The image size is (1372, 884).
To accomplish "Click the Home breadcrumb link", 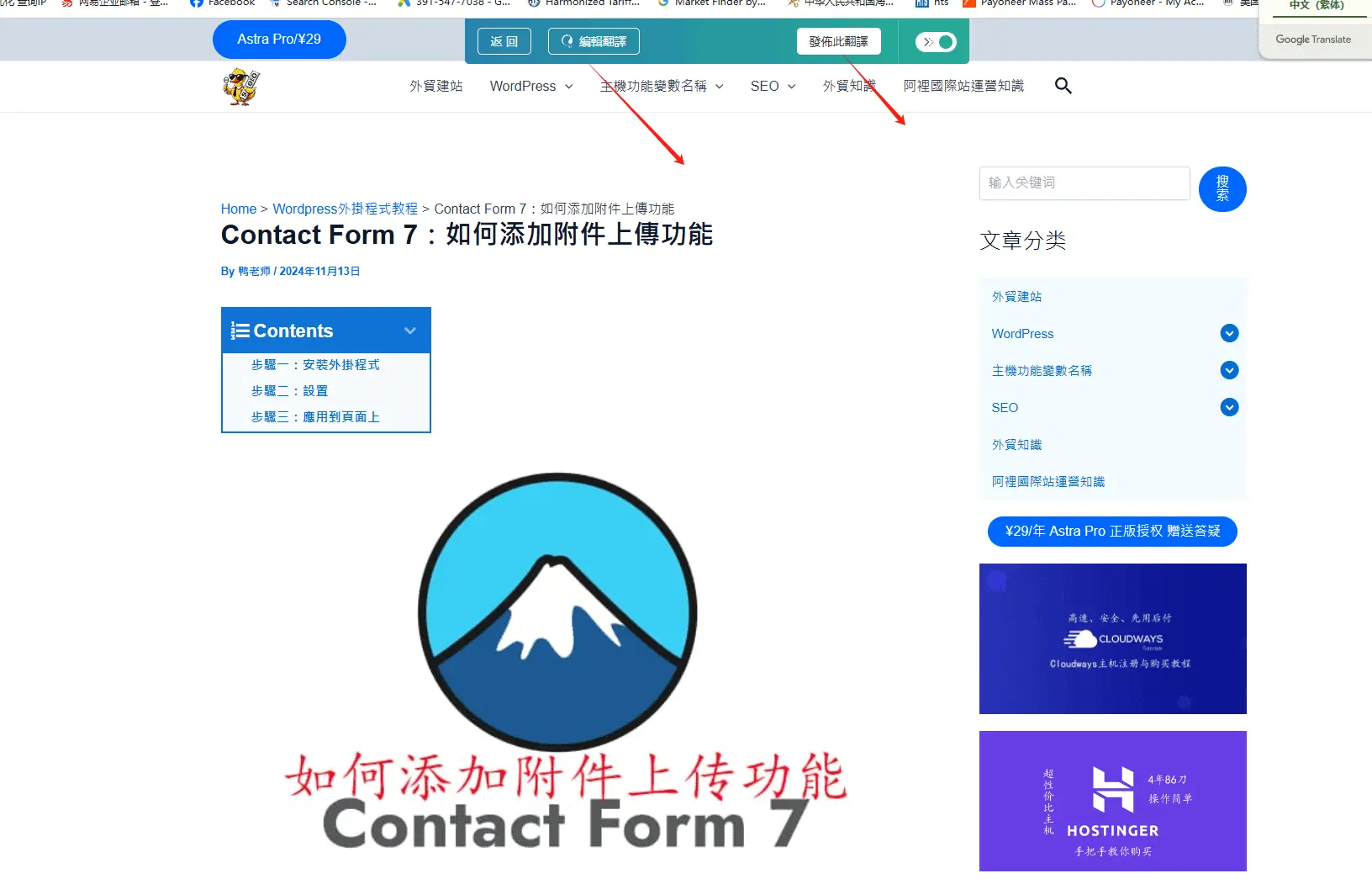I will 239,209.
